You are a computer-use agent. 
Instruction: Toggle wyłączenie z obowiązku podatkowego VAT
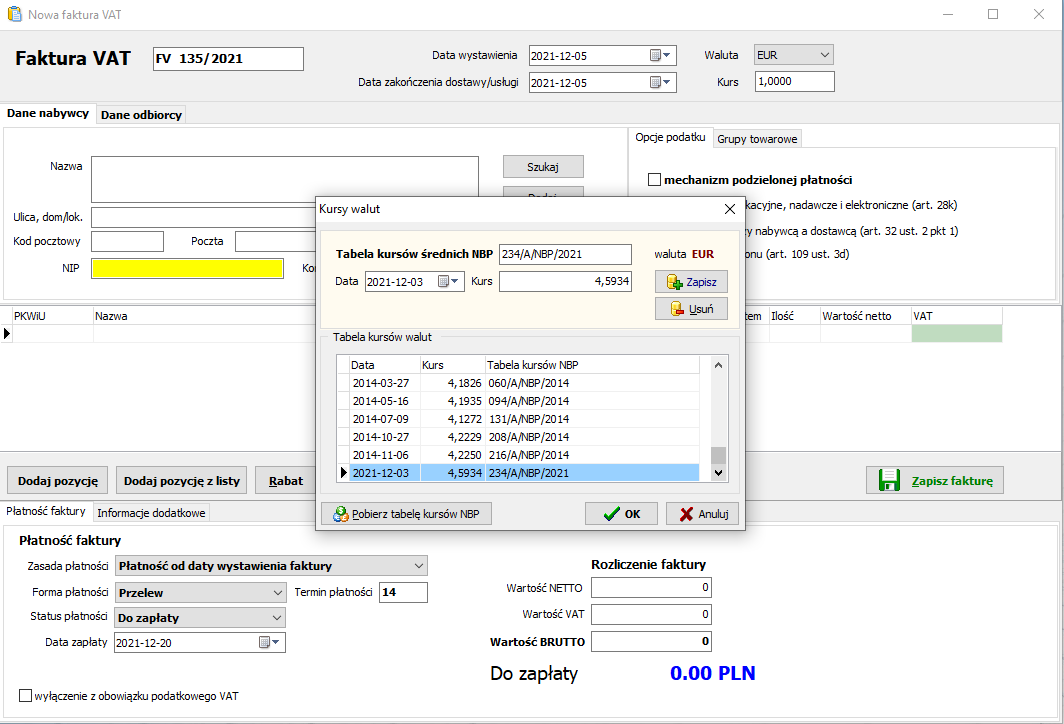point(26,696)
